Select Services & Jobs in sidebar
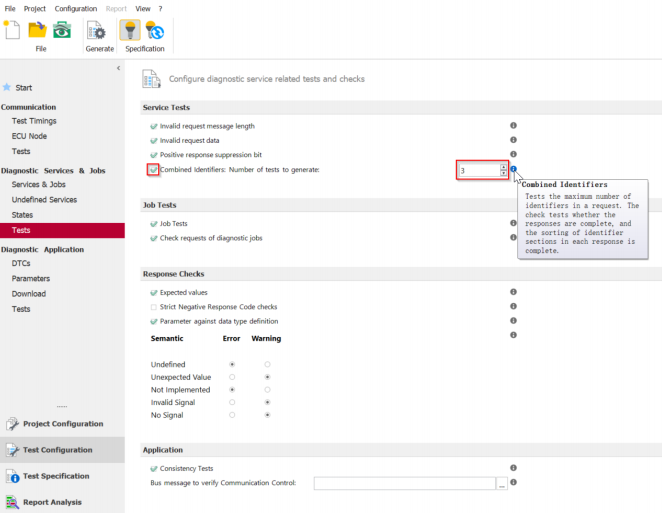 tap(38, 184)
